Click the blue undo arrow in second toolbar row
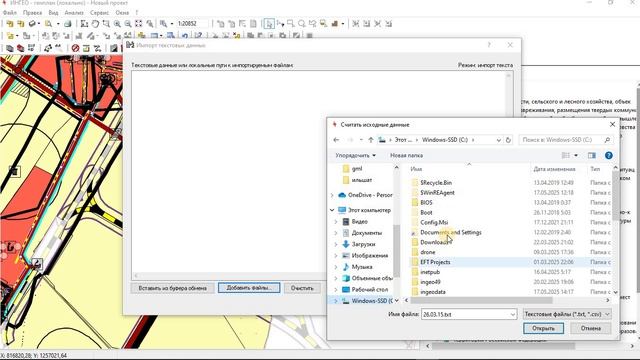Image resolution: width=640 pixels, height=360 pixels. [185, 36]
